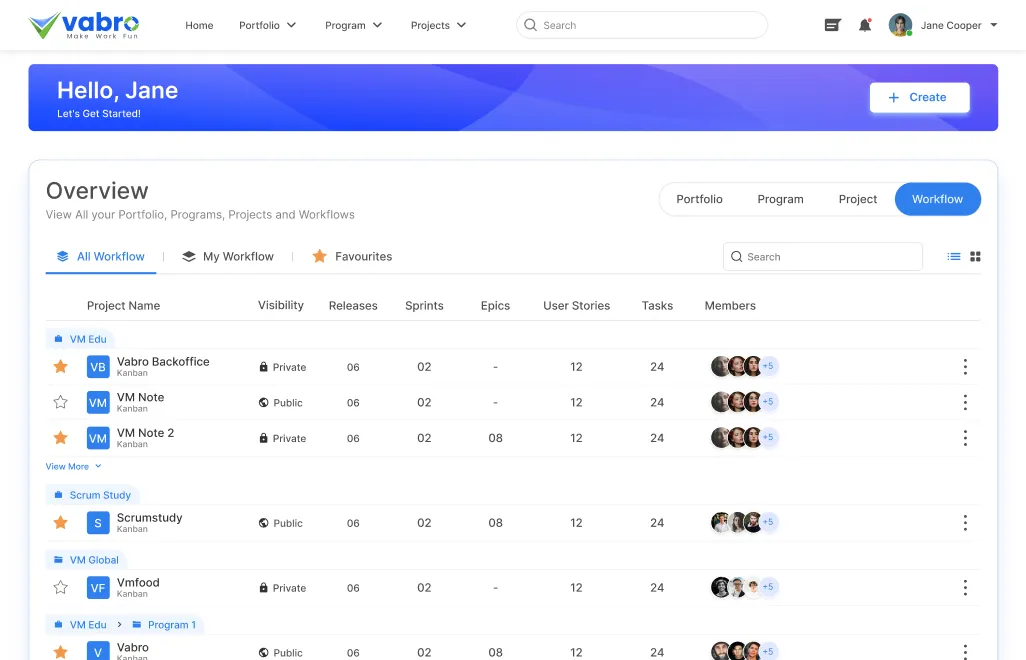The width and height of the screenshot is (1026, 660).
Task: Open the notifications bell
Action: (x=865, y=25)
